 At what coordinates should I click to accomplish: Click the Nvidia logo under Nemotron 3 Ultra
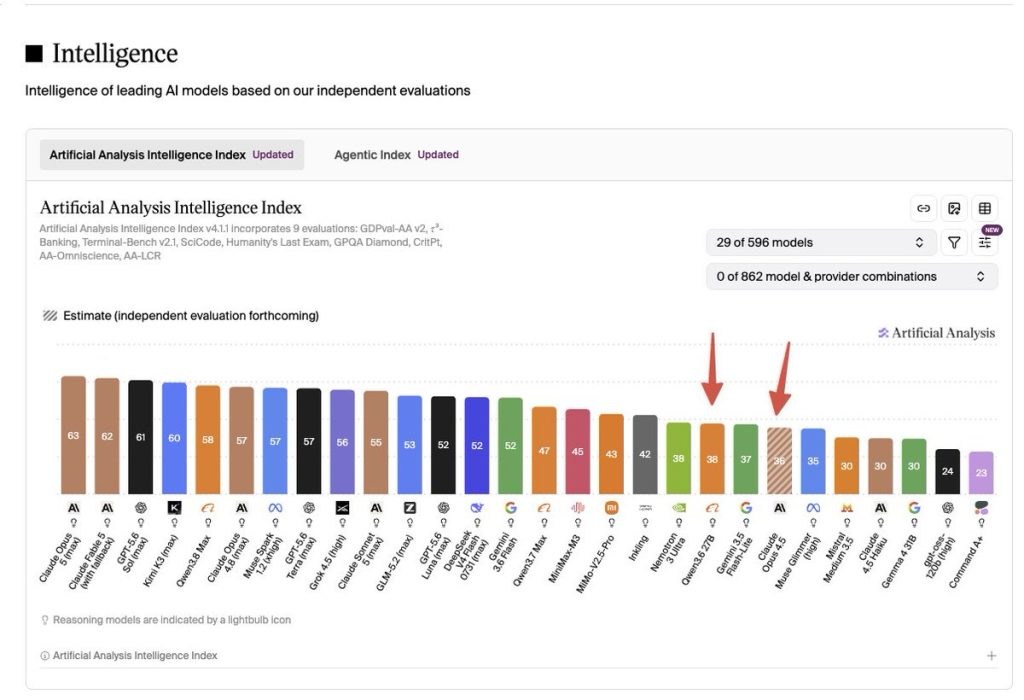click(x=679, y=507)
